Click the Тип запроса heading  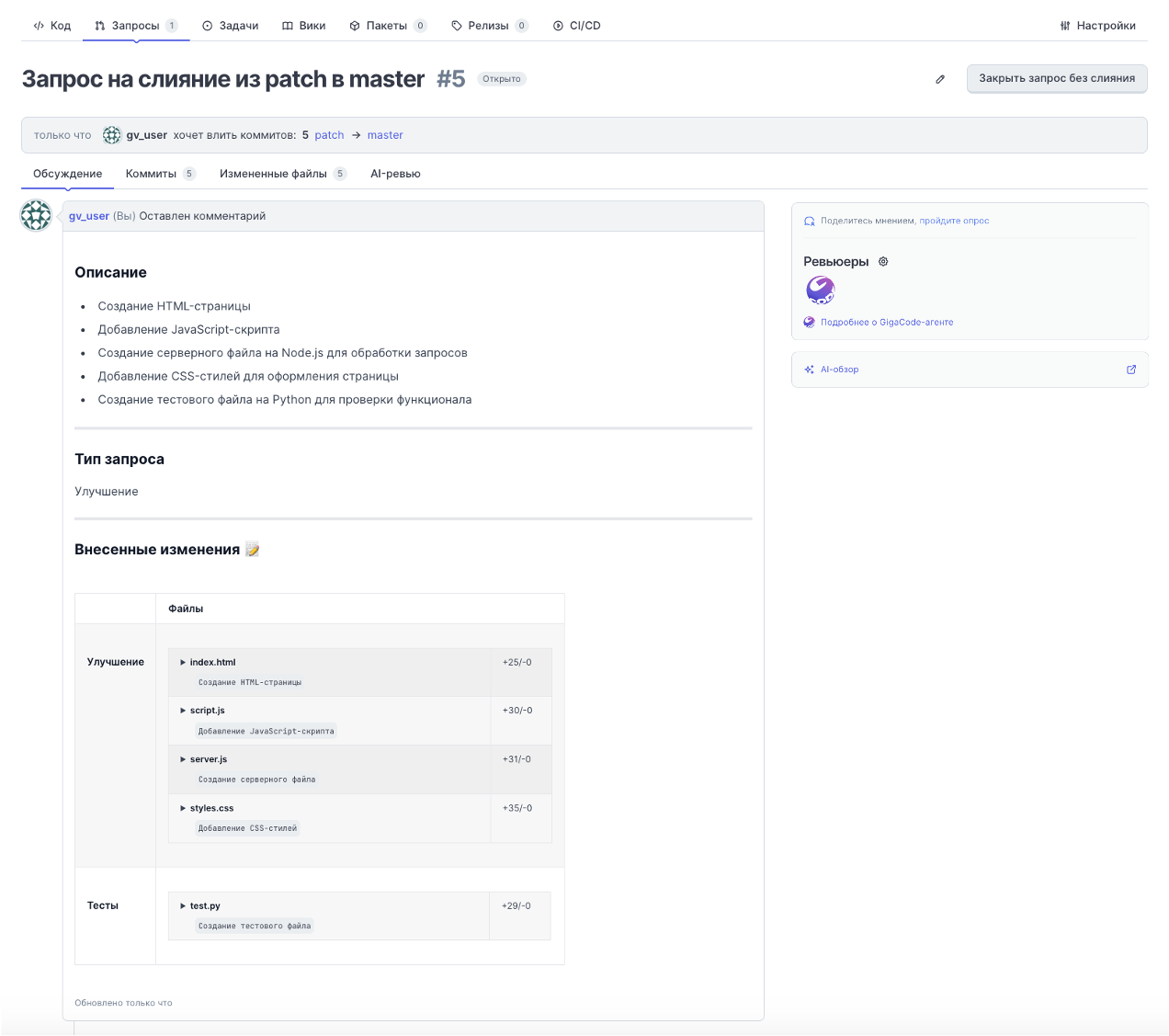pyautogui.click(x=119, y=459)
